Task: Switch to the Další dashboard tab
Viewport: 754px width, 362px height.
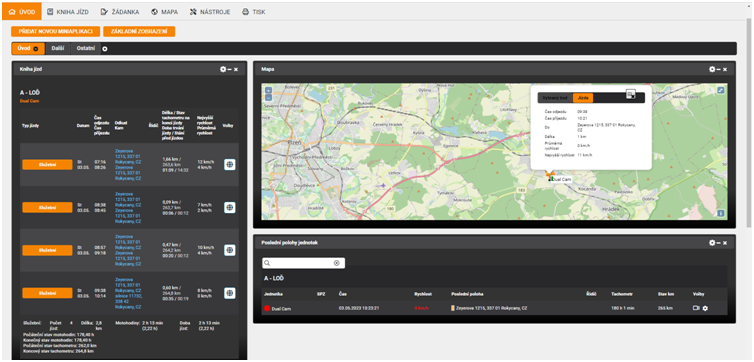Action: [58, 49]
